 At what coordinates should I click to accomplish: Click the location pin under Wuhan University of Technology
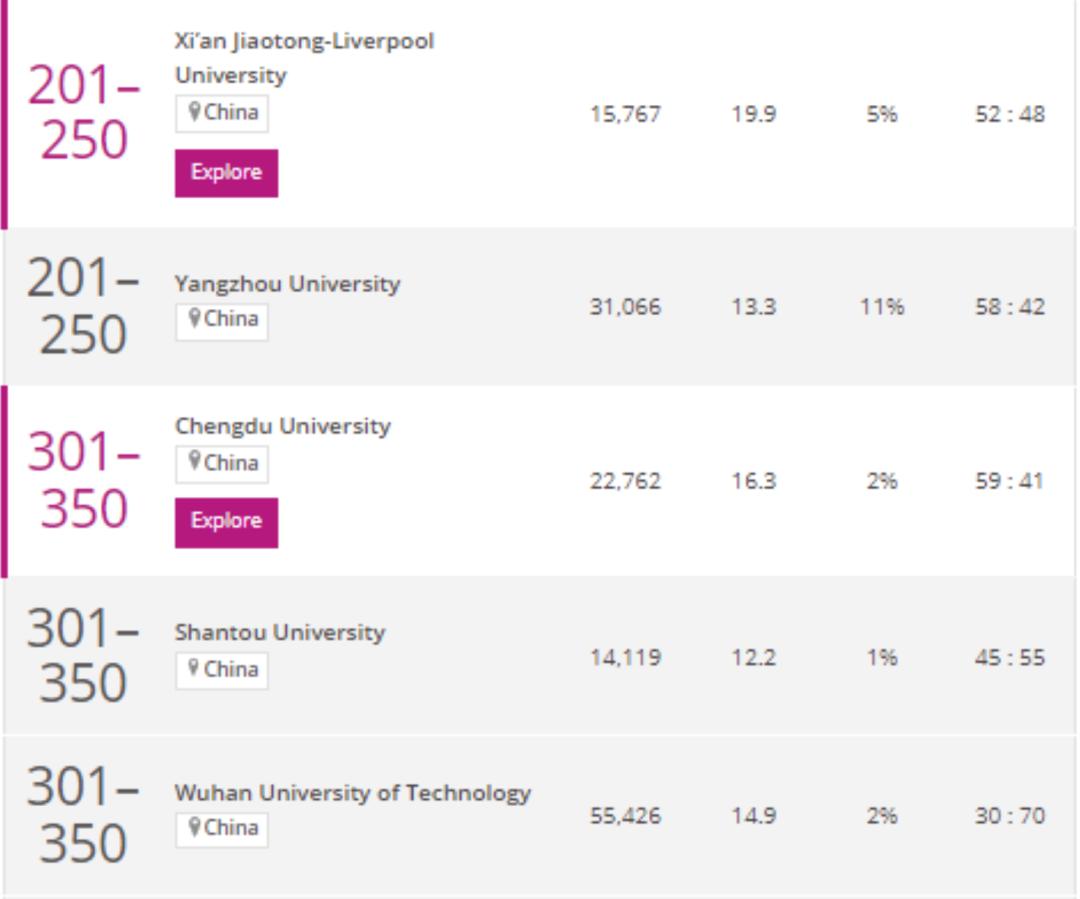(194, 828)
